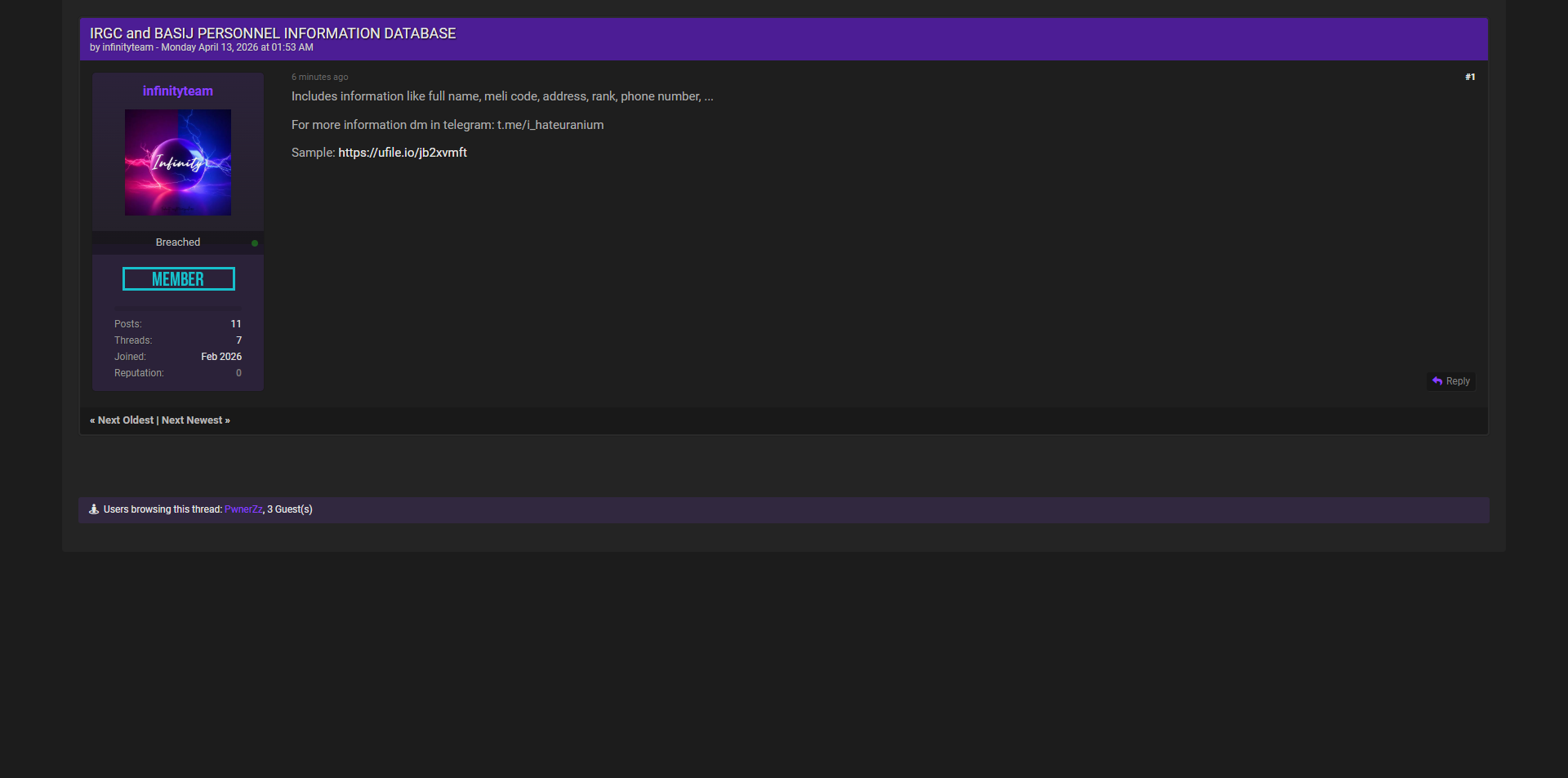Click the "Breached" user title label
1568x778 pixels.
[178, 242]
